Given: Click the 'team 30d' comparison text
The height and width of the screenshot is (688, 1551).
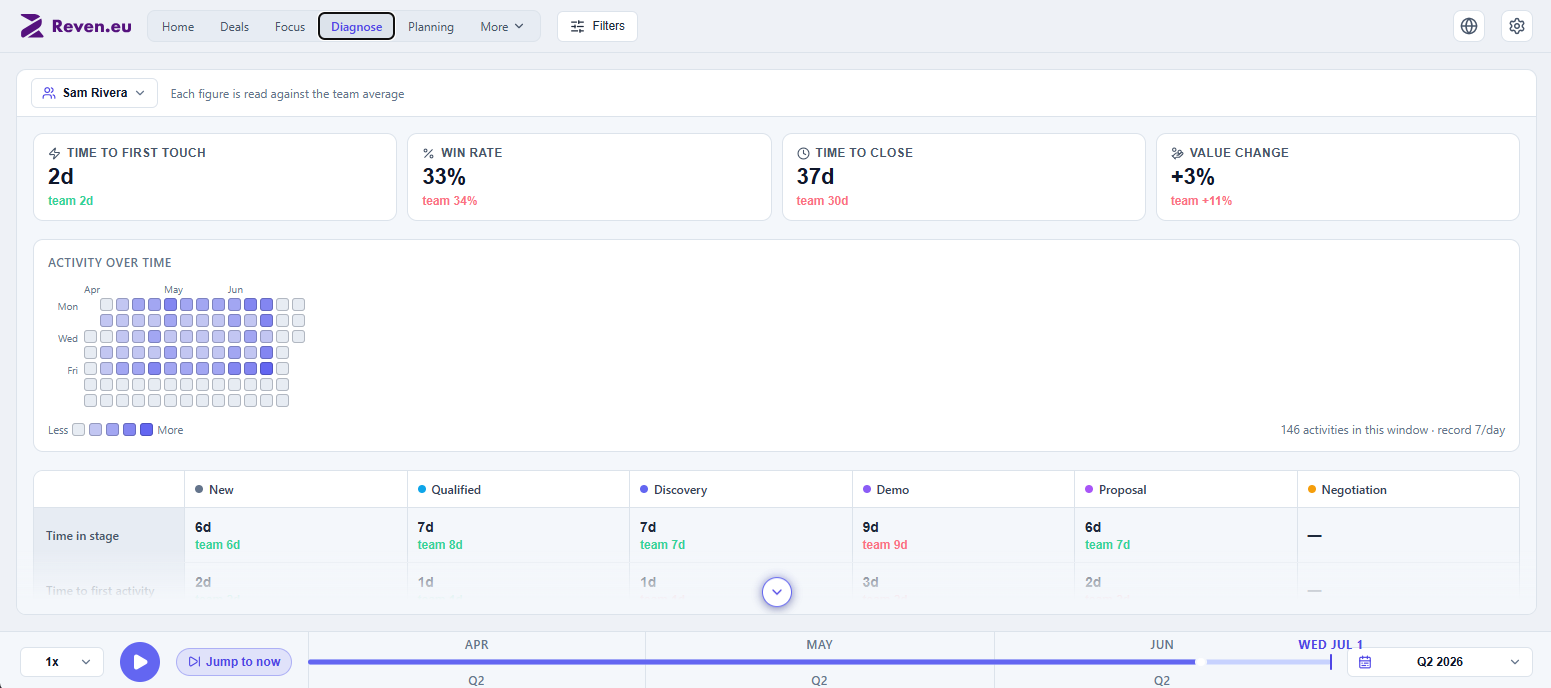Looking at the screenshot, I should point(822,201).
